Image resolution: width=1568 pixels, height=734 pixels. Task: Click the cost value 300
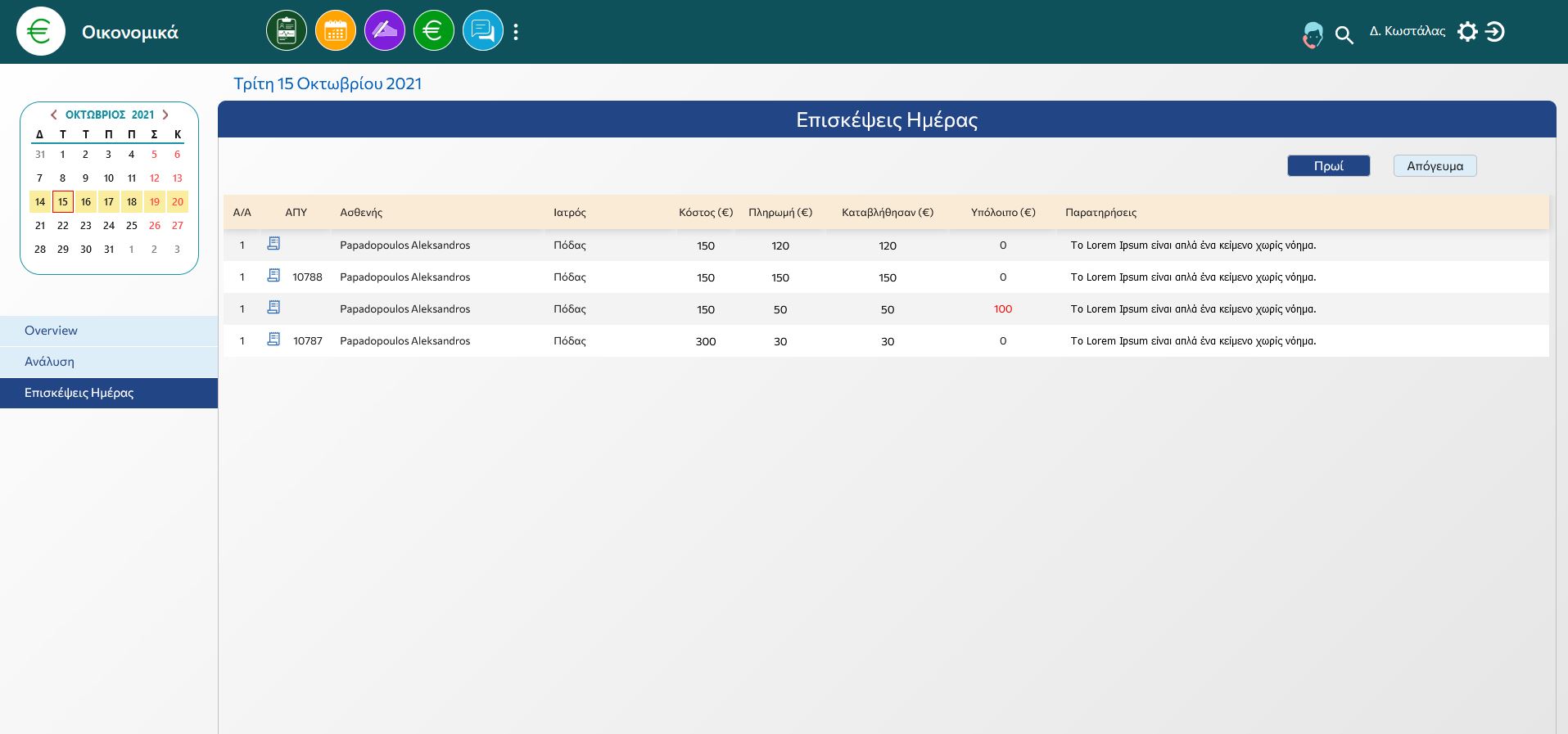tap(706, 341)
